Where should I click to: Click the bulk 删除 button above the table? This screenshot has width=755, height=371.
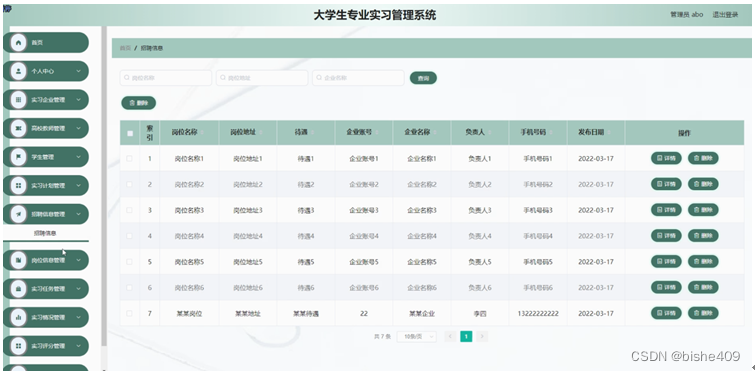tap(139, 103)
